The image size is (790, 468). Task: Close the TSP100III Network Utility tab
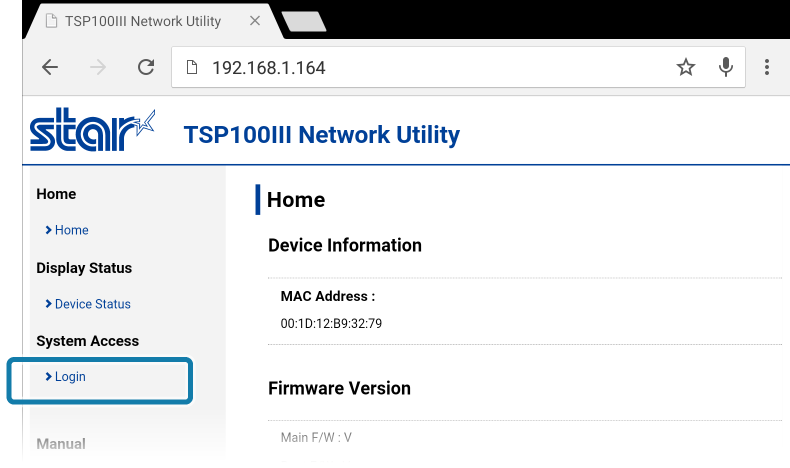click(255, 21)
